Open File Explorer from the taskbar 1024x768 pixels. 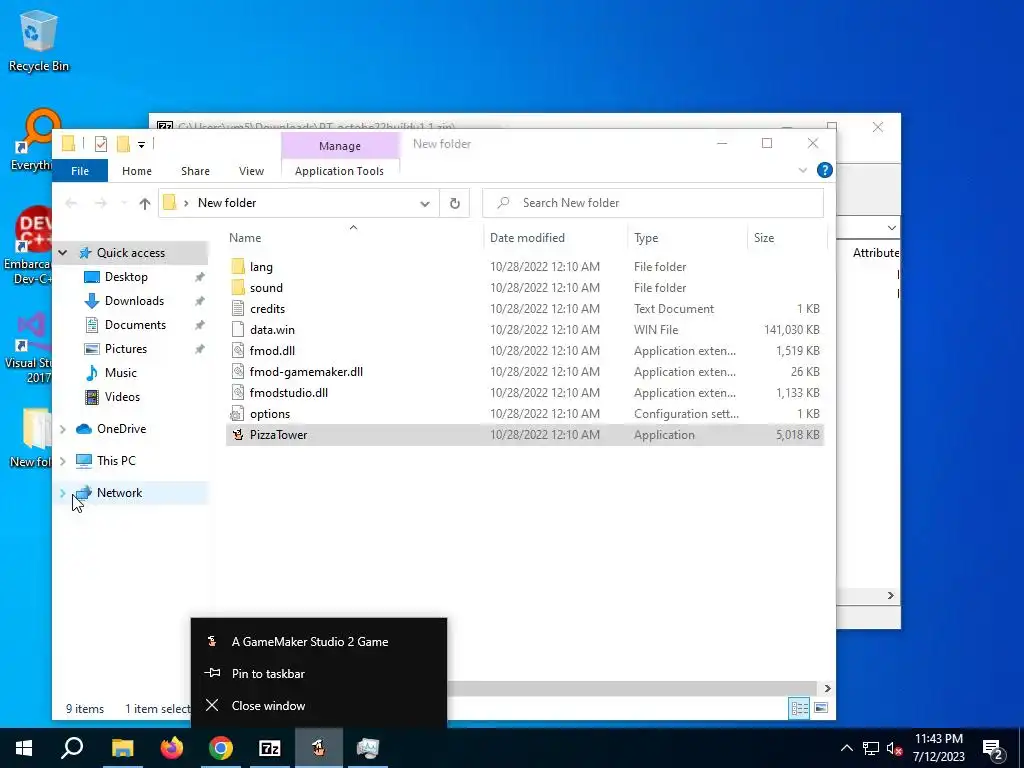click(123, 748)
